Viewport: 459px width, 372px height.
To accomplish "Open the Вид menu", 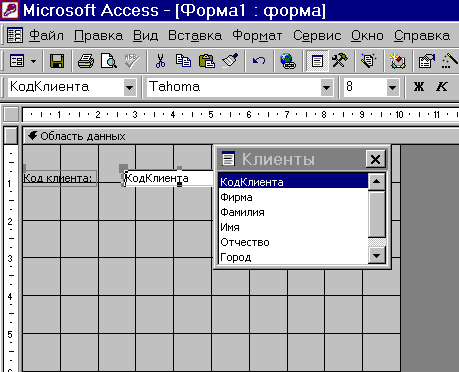I will (x=145, y=35).
